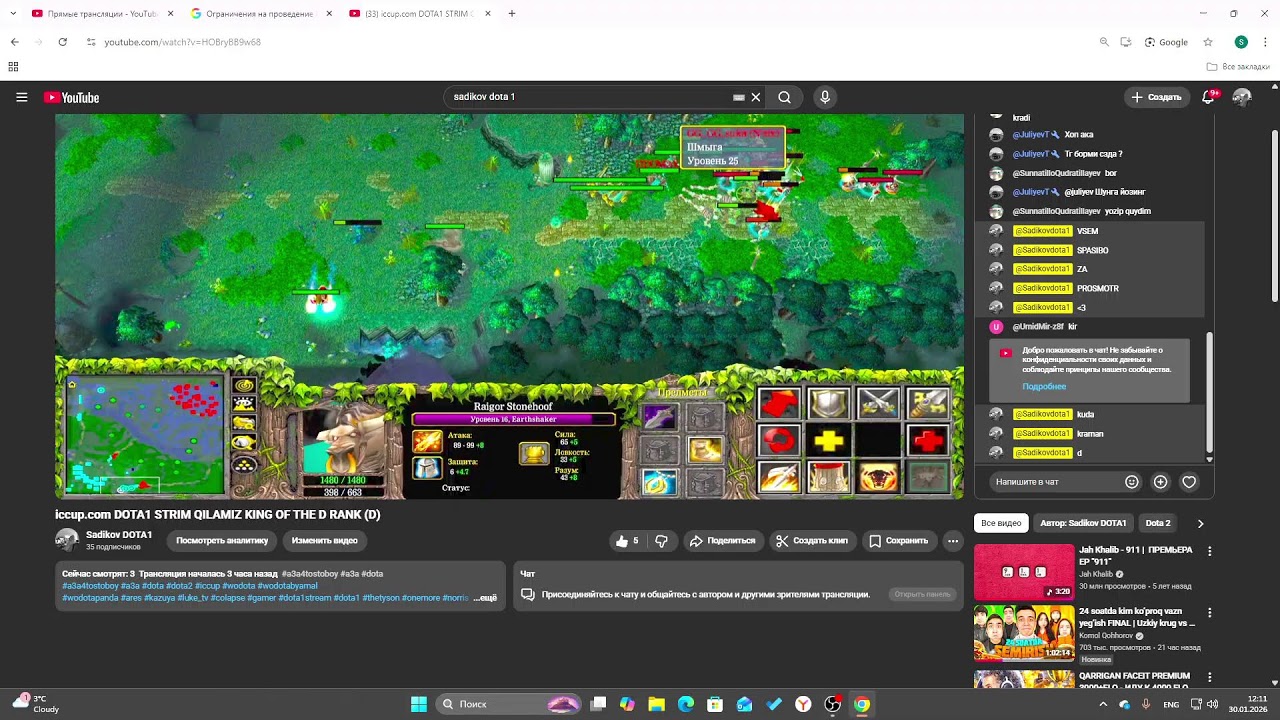This screenshot has width=1280, height=720.
Task: Open the Windows Start menu
Action: pyautogui.click(x=419, y=704)
